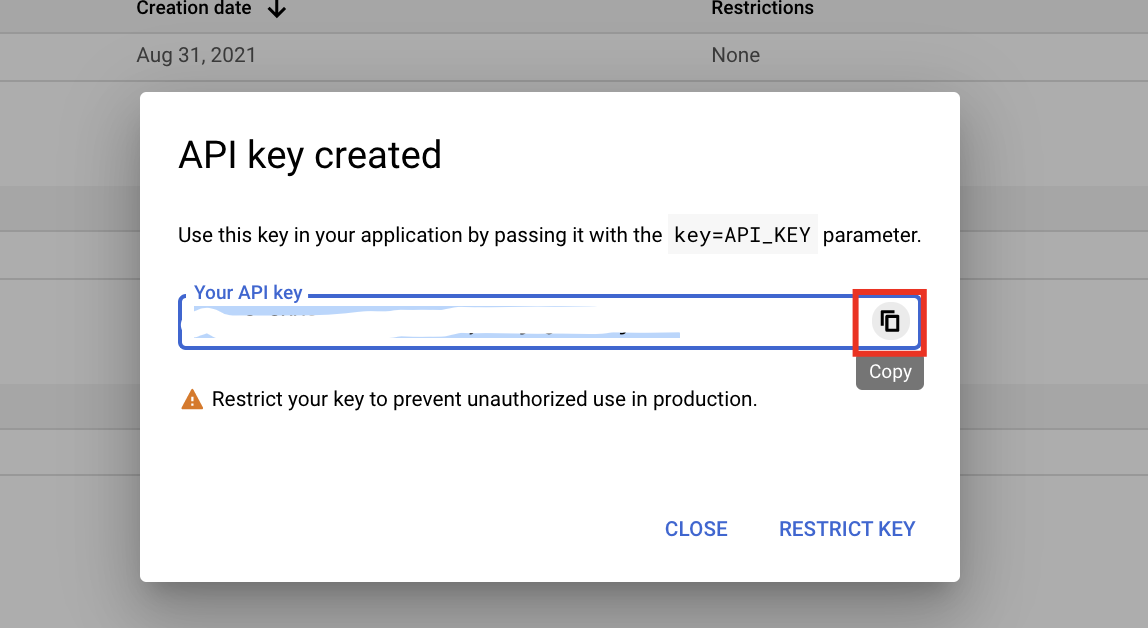The width and height of the screenshot is (1148, 628).
Task: Click the orange warning triangle icon
Action: click(191, 400)
